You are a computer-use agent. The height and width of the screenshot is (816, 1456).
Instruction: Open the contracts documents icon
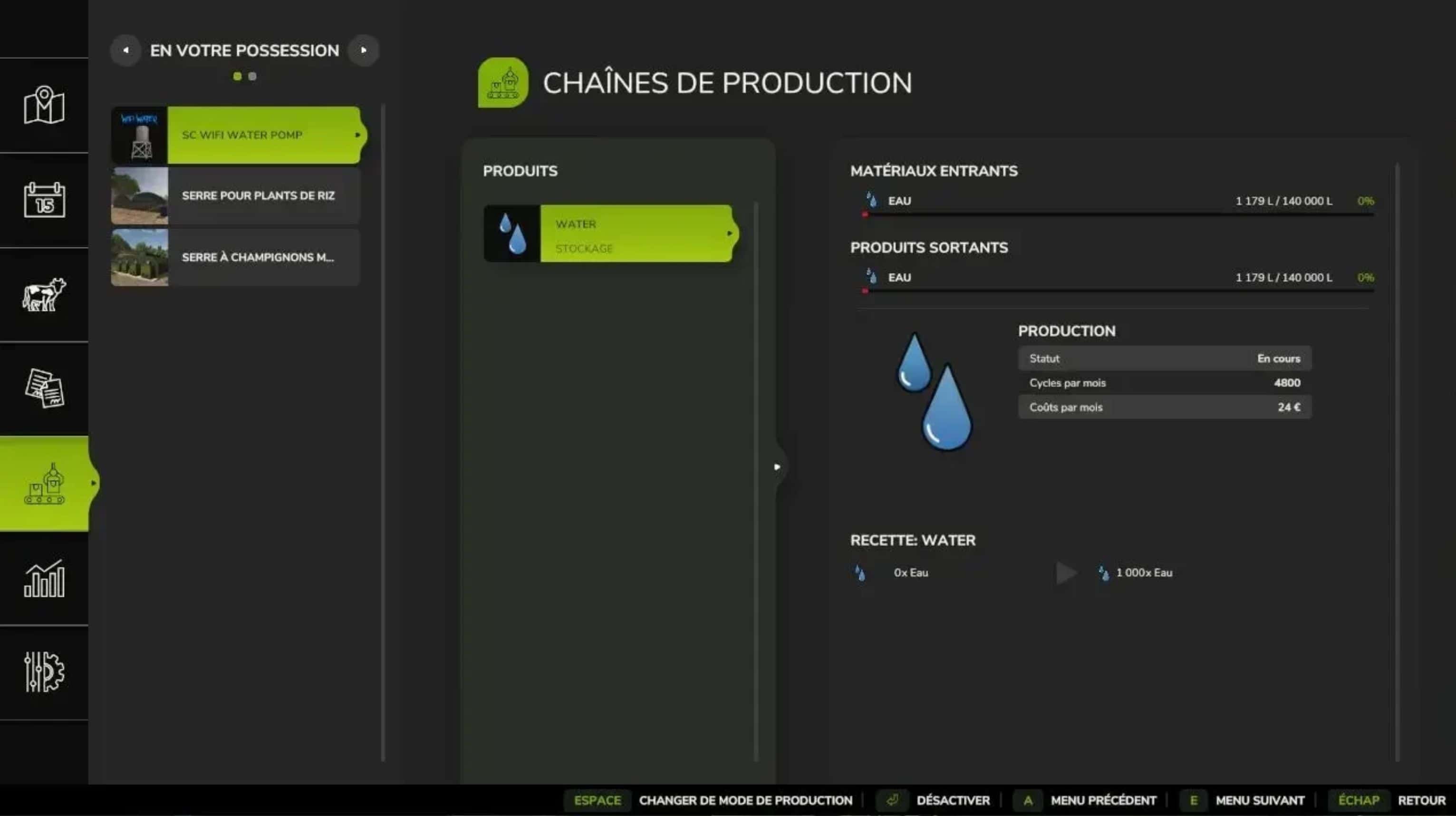coord(44,389)
